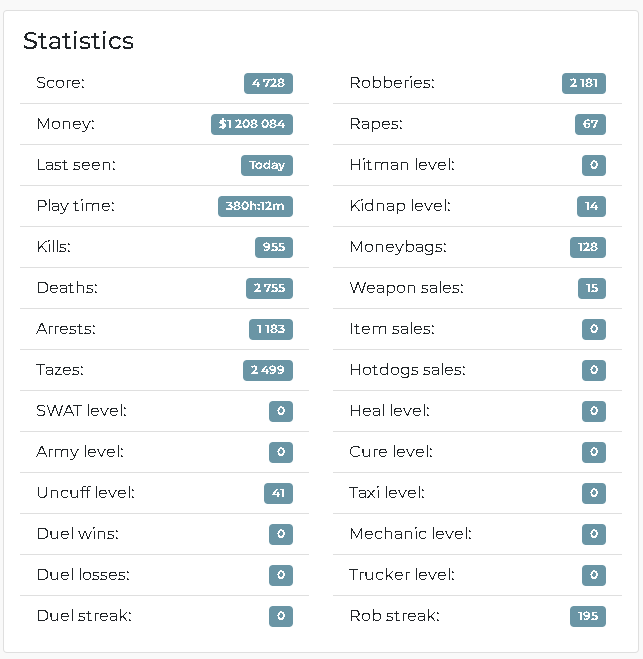Click the Uncuff level badge 41

click(278, 493)
